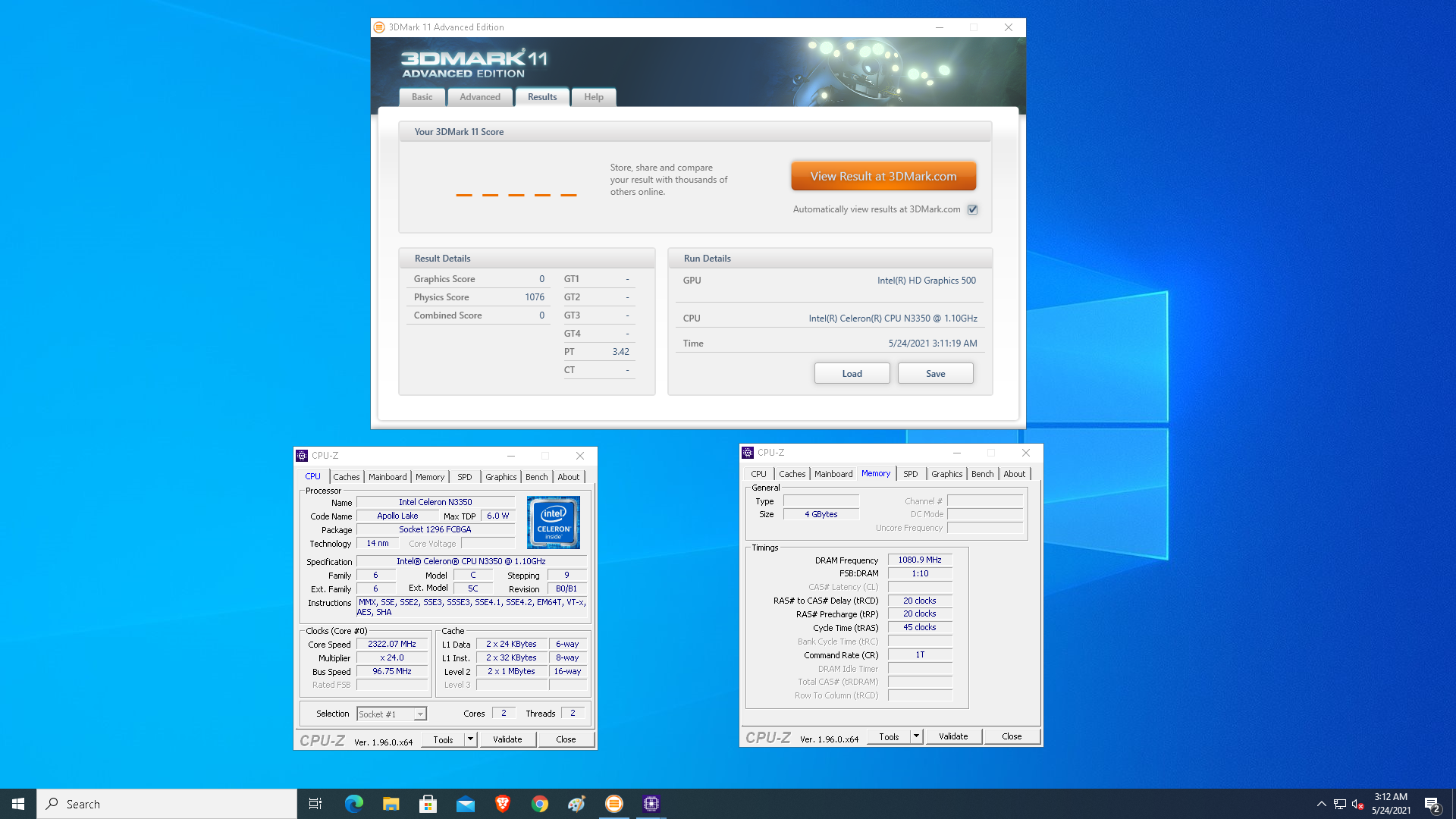Click the DRAM Frequency value 1080.9 MHz

click(x=920, y=560)
